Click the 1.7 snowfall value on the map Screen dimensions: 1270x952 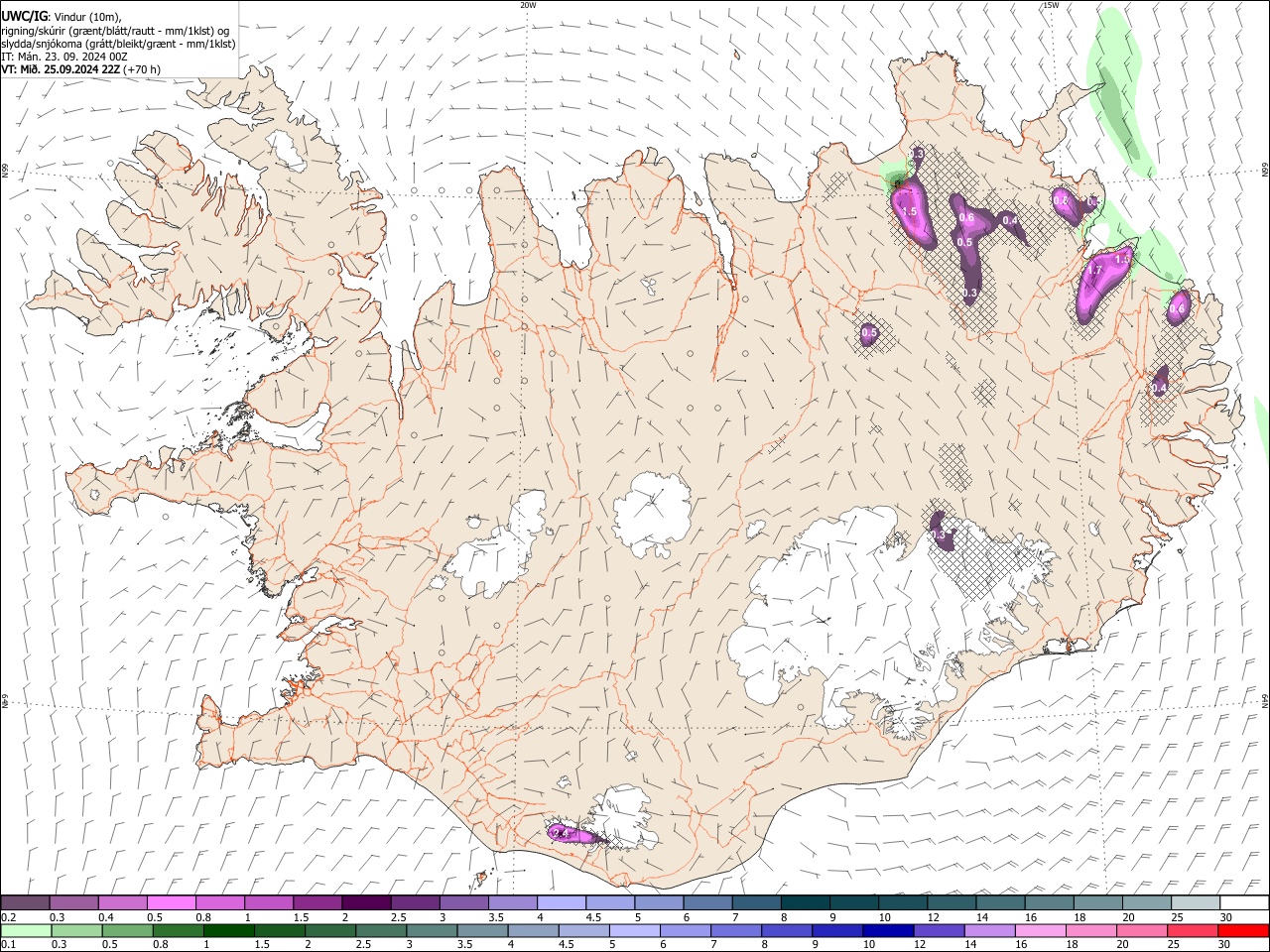click(1095, 270)
